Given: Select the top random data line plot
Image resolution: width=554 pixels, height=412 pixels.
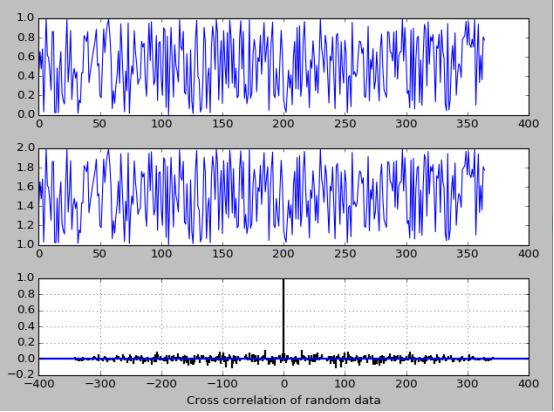Looking at the screenshot, I should [x=284, y=66].
